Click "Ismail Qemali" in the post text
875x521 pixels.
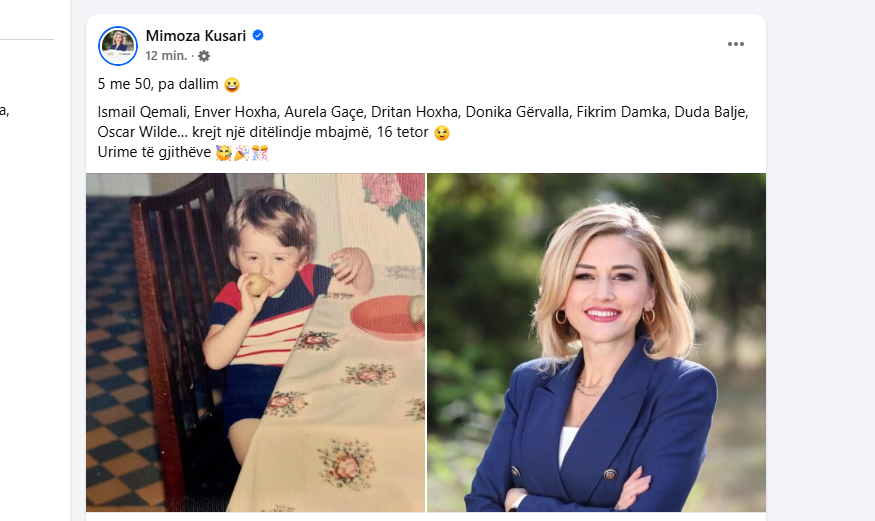click(x=142, y=112)
